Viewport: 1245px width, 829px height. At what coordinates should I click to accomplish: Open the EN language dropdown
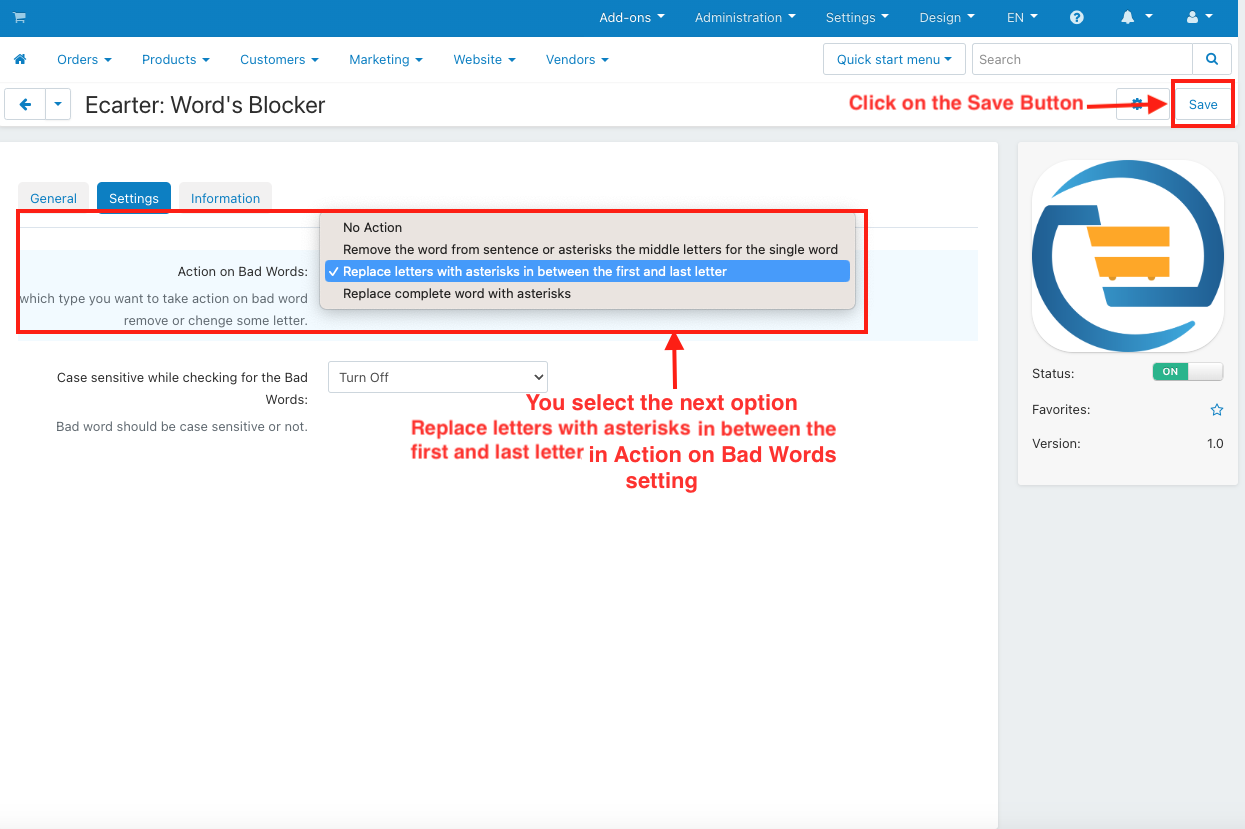(1022, 17)
